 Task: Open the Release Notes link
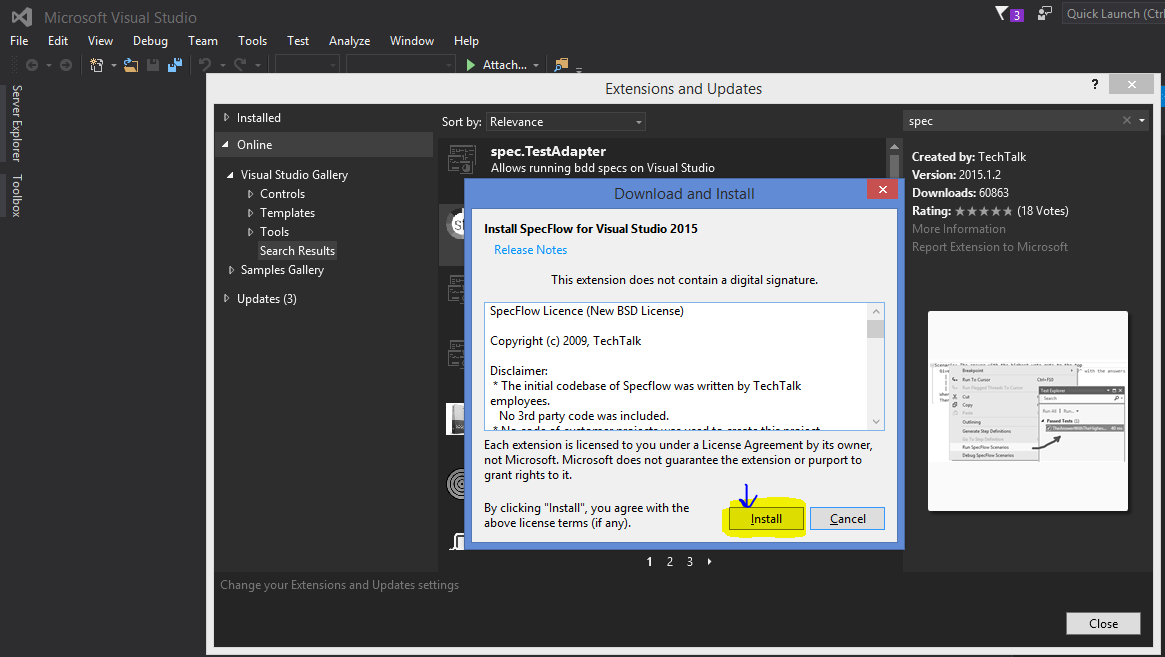(x=530, y=249)
